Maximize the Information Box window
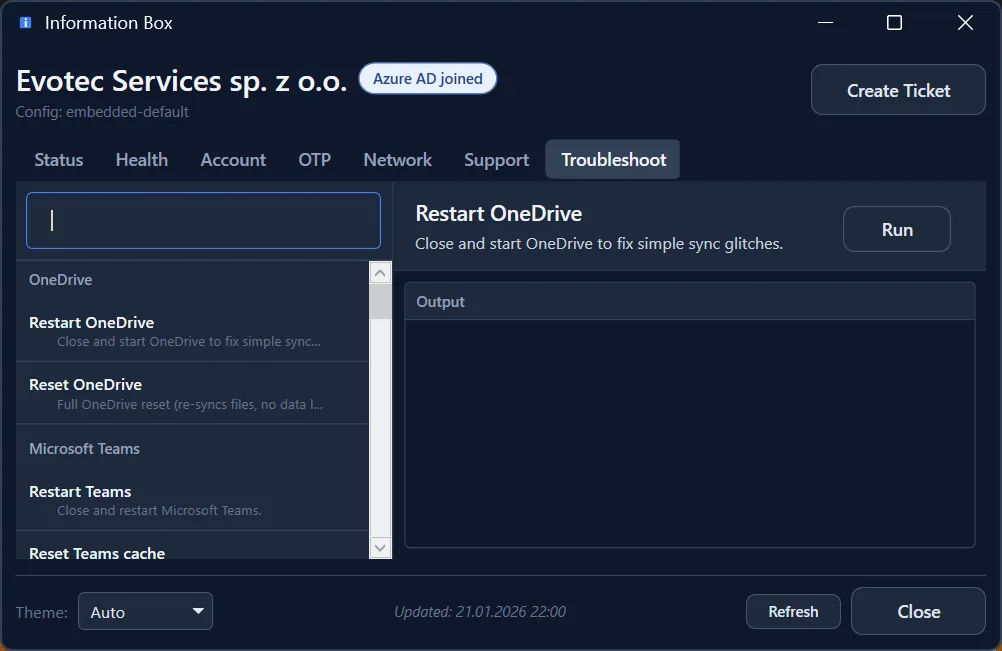This screenshot has width=1002, height=651. tap(895, 23)
